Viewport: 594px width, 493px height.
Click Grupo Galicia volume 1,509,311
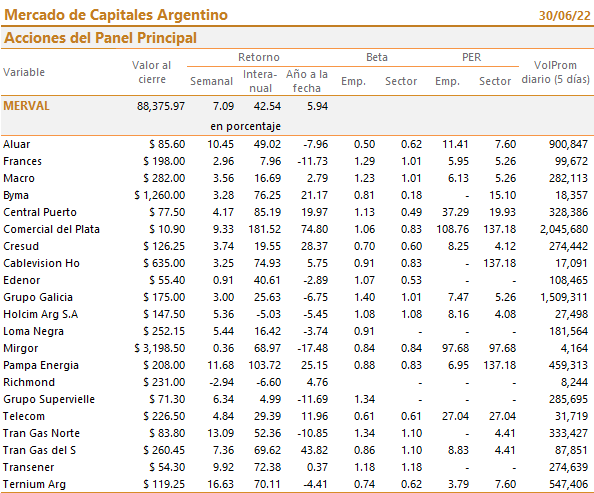coord(564,297)
